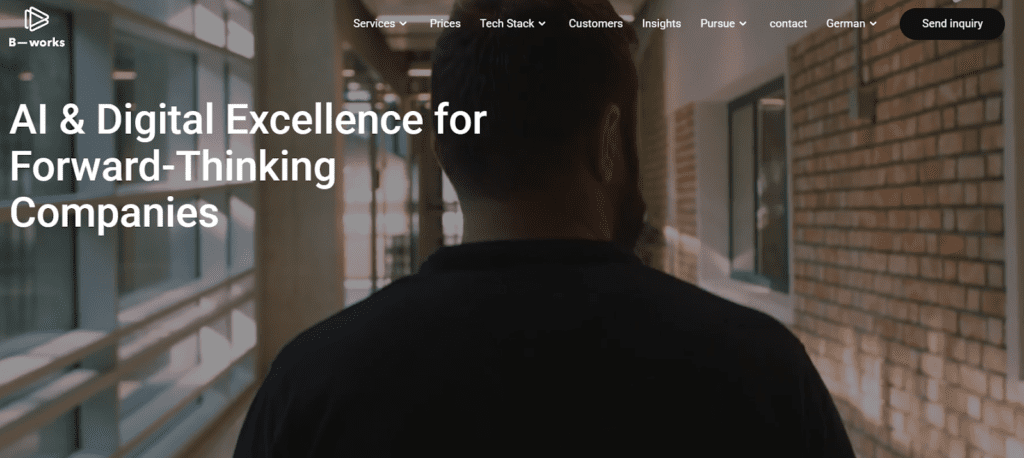Go to the contact page link
The image size is (1024, 458).
click(788, 24)
